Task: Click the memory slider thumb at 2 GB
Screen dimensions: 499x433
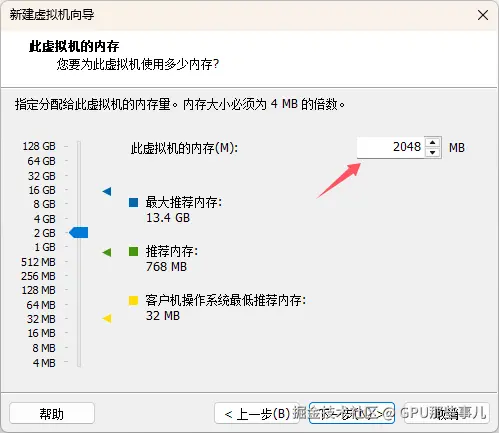Action: (79, 233)
